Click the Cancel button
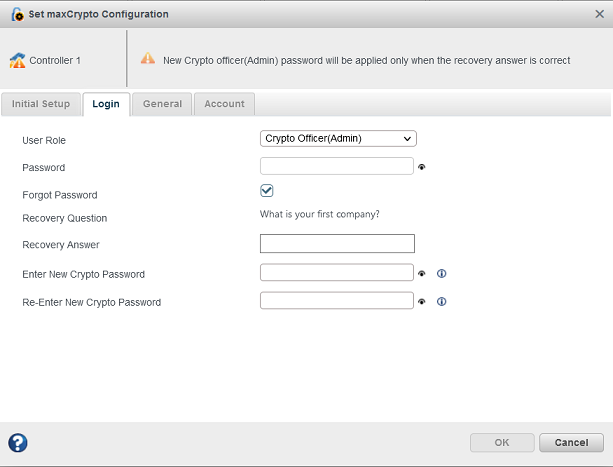613x467 pixels. coord(571,443)
